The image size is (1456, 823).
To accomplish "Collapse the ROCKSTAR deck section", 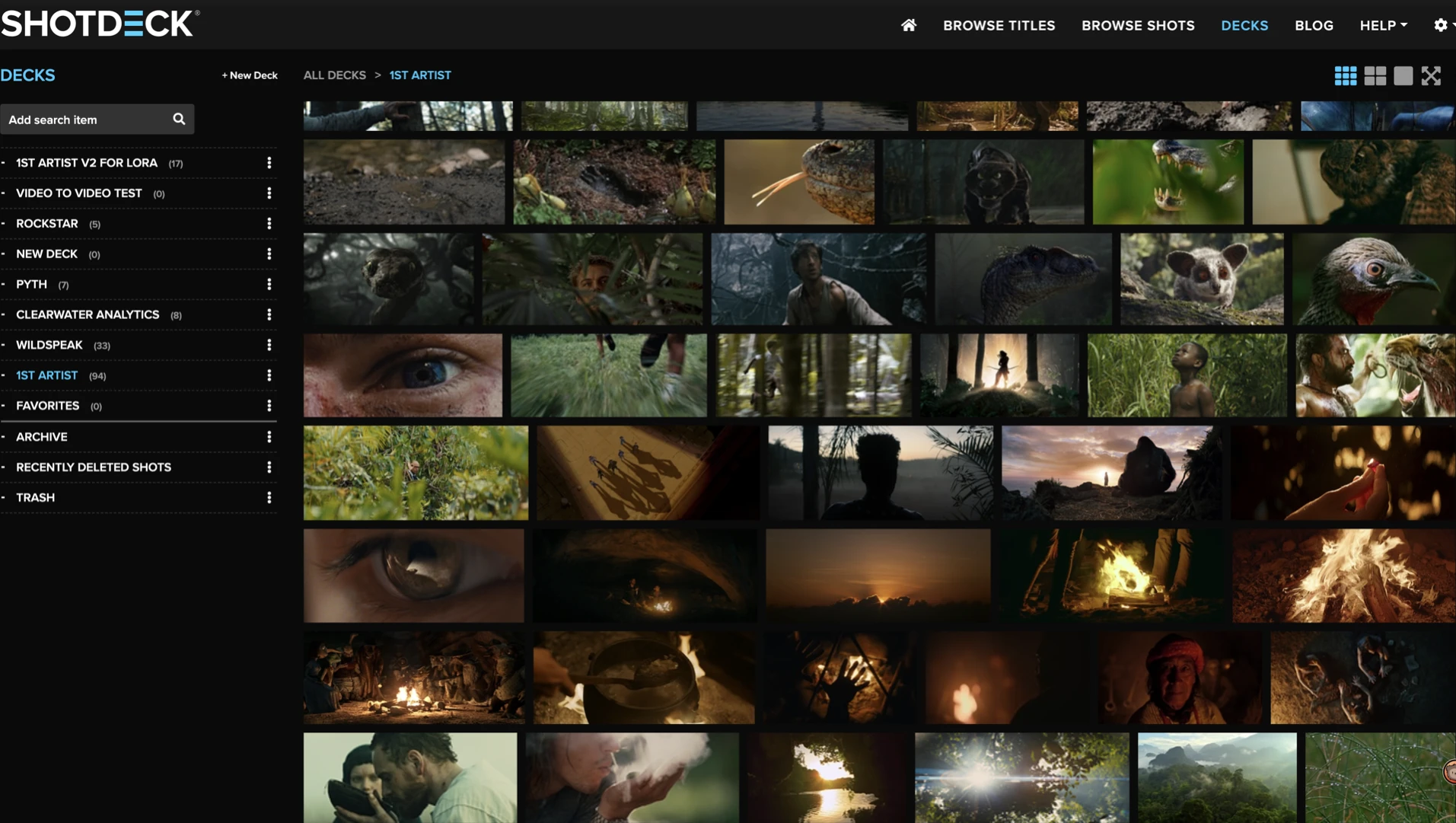I will pos(5,223).
